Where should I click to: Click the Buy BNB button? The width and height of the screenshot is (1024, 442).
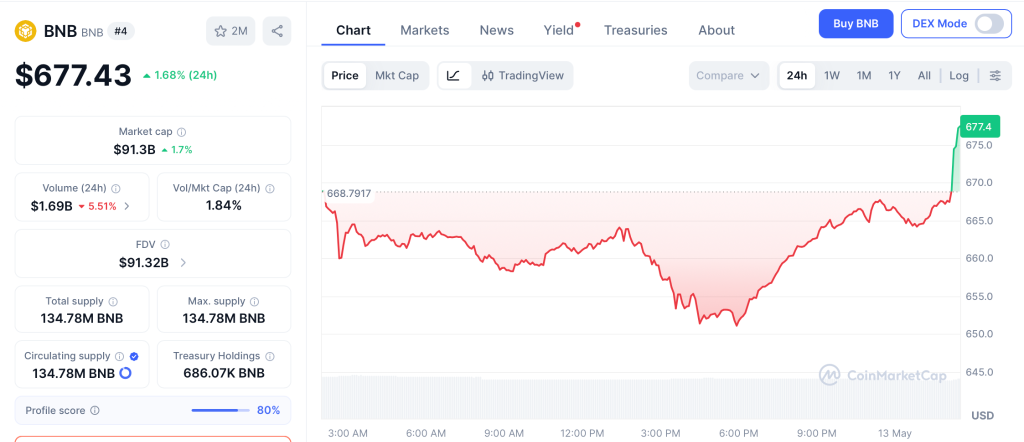coord(856,24)
